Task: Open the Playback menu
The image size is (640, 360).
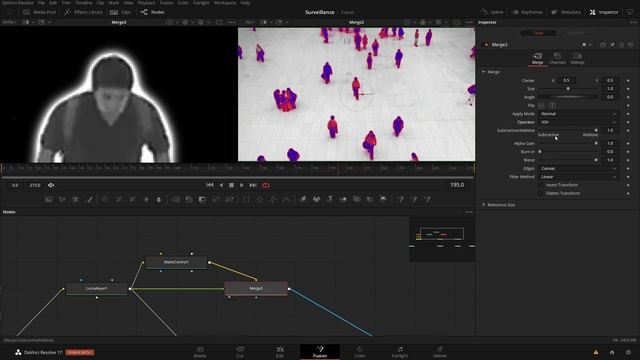Action: [146, 3]
